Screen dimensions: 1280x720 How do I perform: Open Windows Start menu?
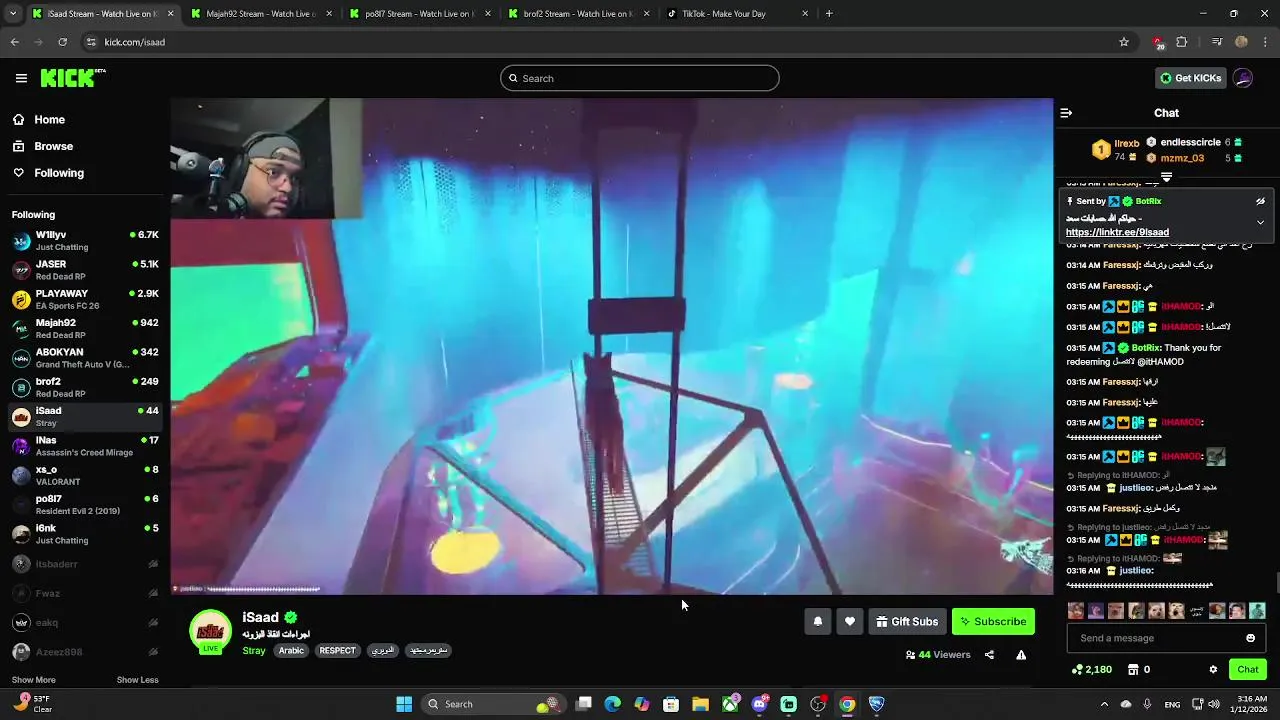404,704
